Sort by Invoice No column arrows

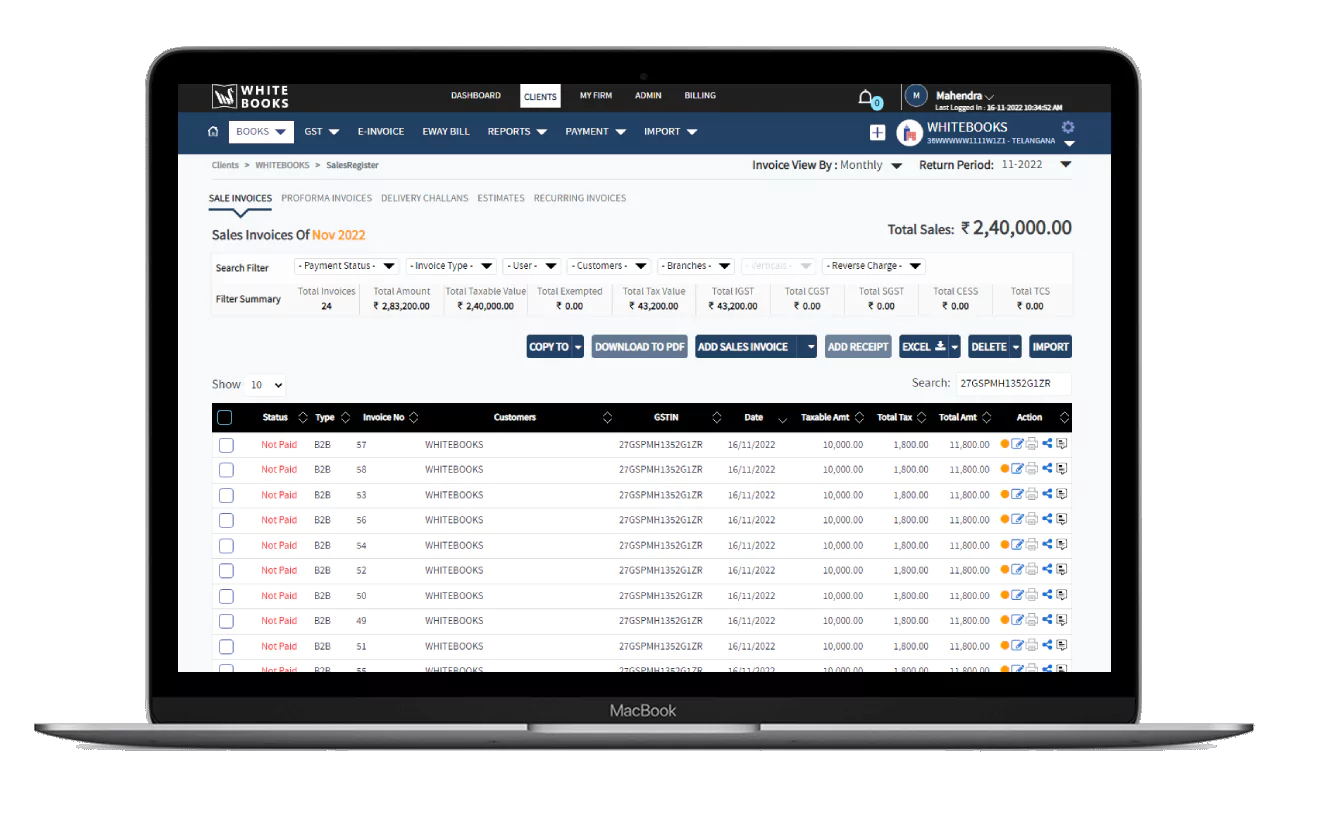pyautogui.click(x=414, y=418)
